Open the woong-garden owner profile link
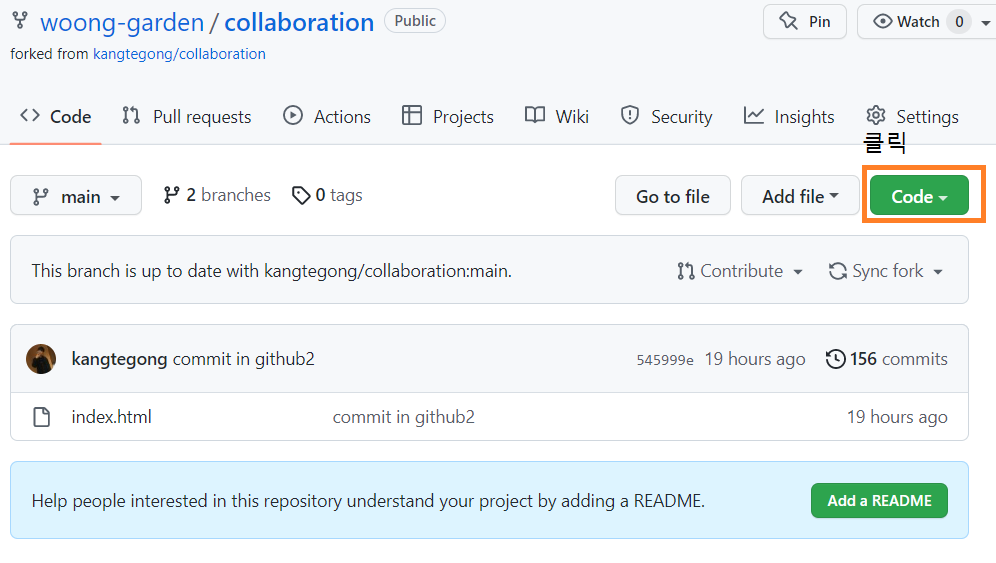The image size is (996, 563). tap(122, 22)
